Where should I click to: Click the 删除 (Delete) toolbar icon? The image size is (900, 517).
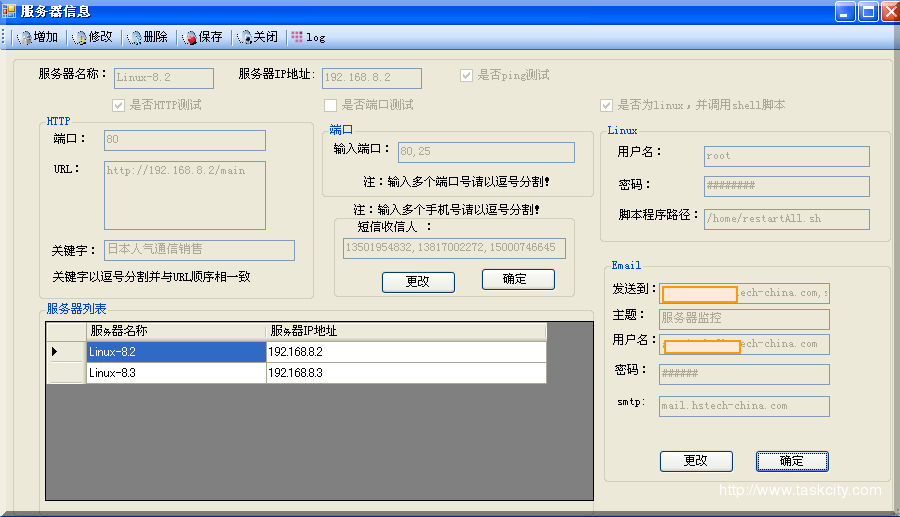click(x=134, y=37)
